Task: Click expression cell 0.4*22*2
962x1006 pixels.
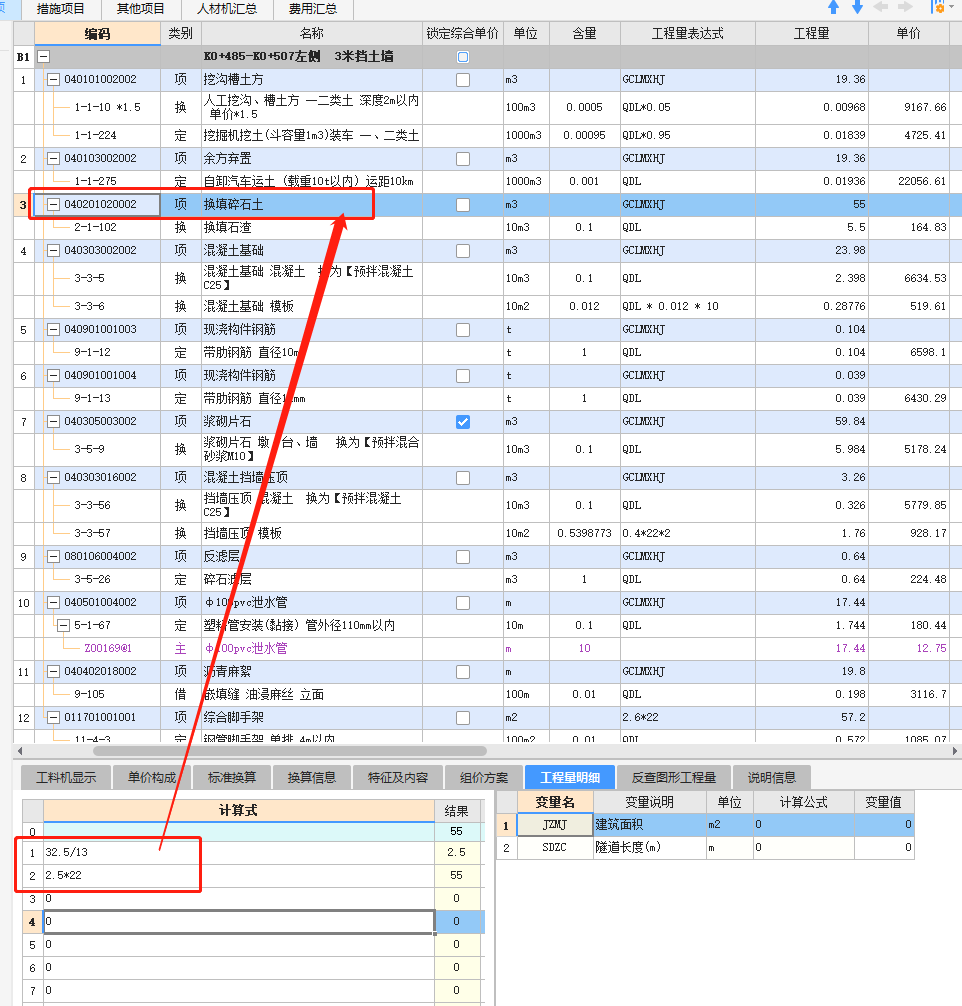Action: [x=687, y=534]
